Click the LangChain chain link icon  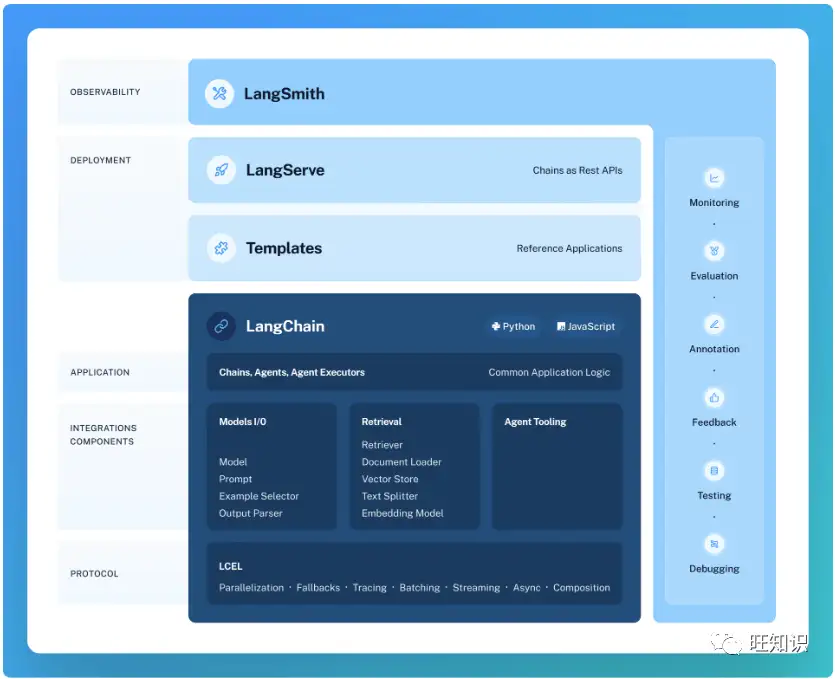point(221,326)
